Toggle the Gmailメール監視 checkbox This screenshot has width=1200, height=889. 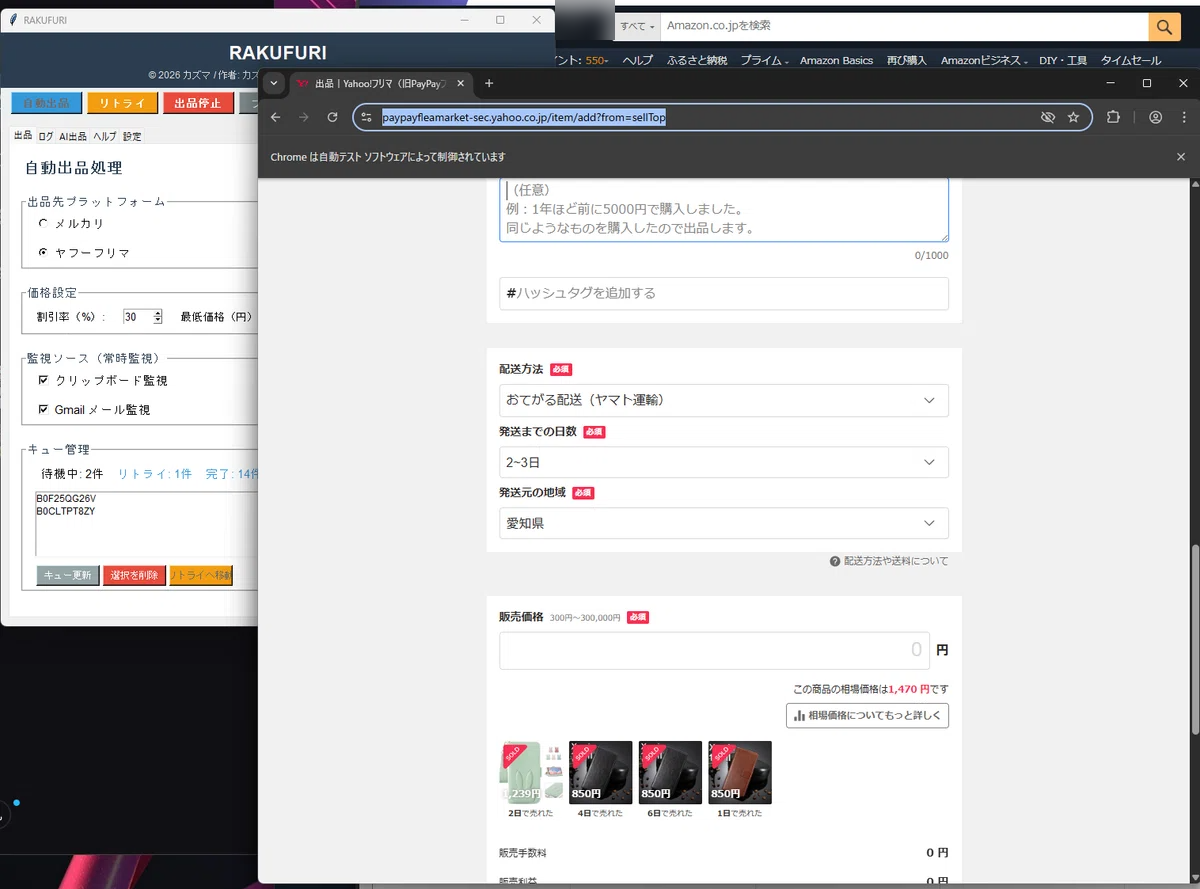click(43, 409)
